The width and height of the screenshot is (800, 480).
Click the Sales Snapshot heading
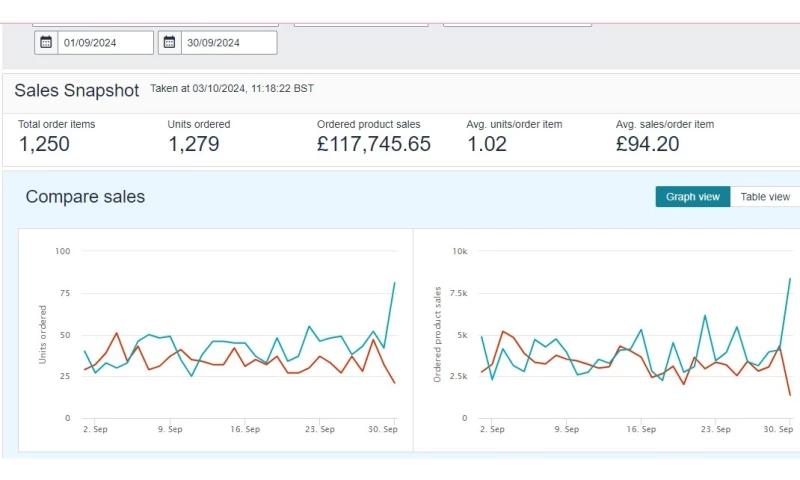pos(77,90)
